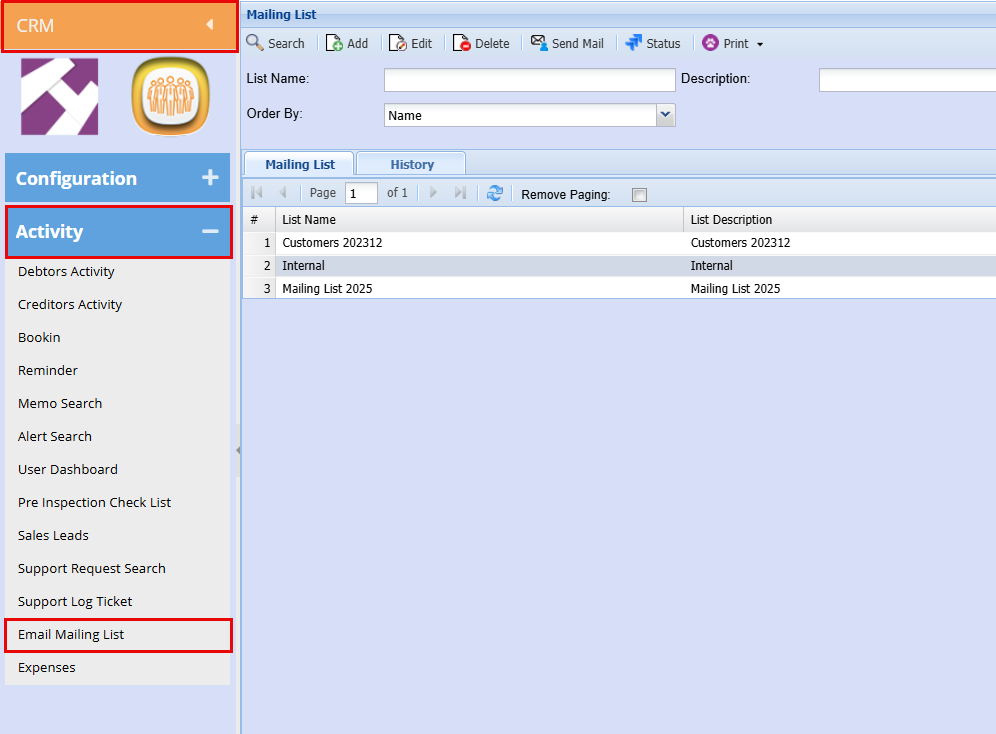
Task: Add a new mailing list
Action: tap(347, 43)
